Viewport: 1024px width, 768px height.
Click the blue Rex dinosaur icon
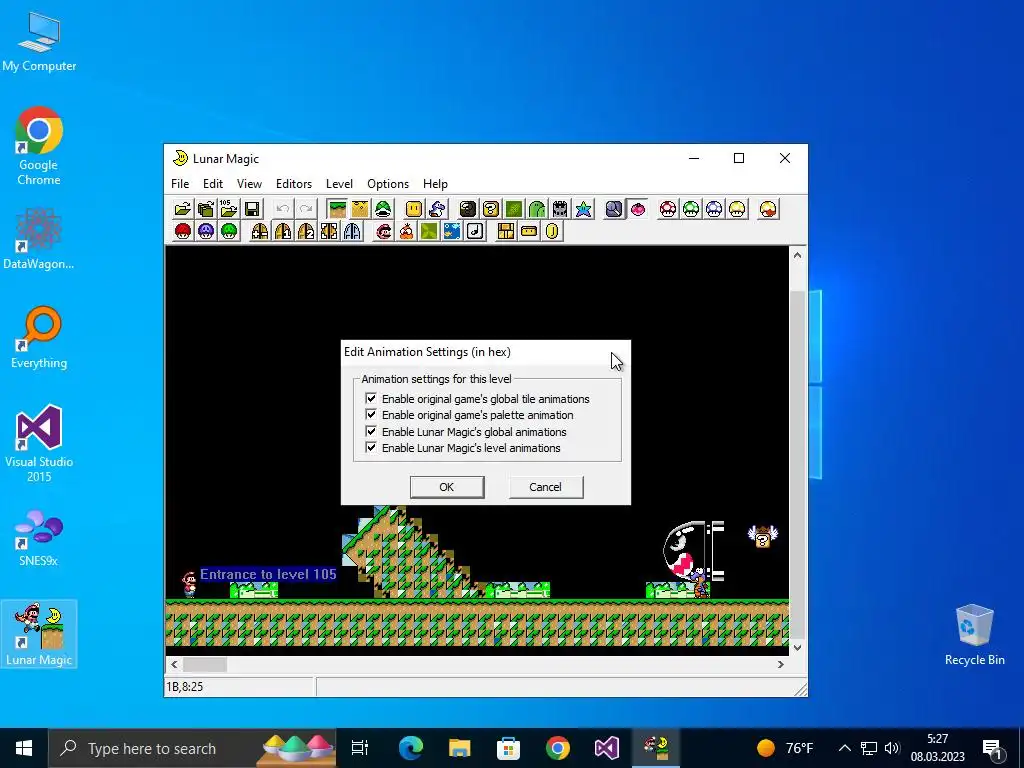pos(437,209)
